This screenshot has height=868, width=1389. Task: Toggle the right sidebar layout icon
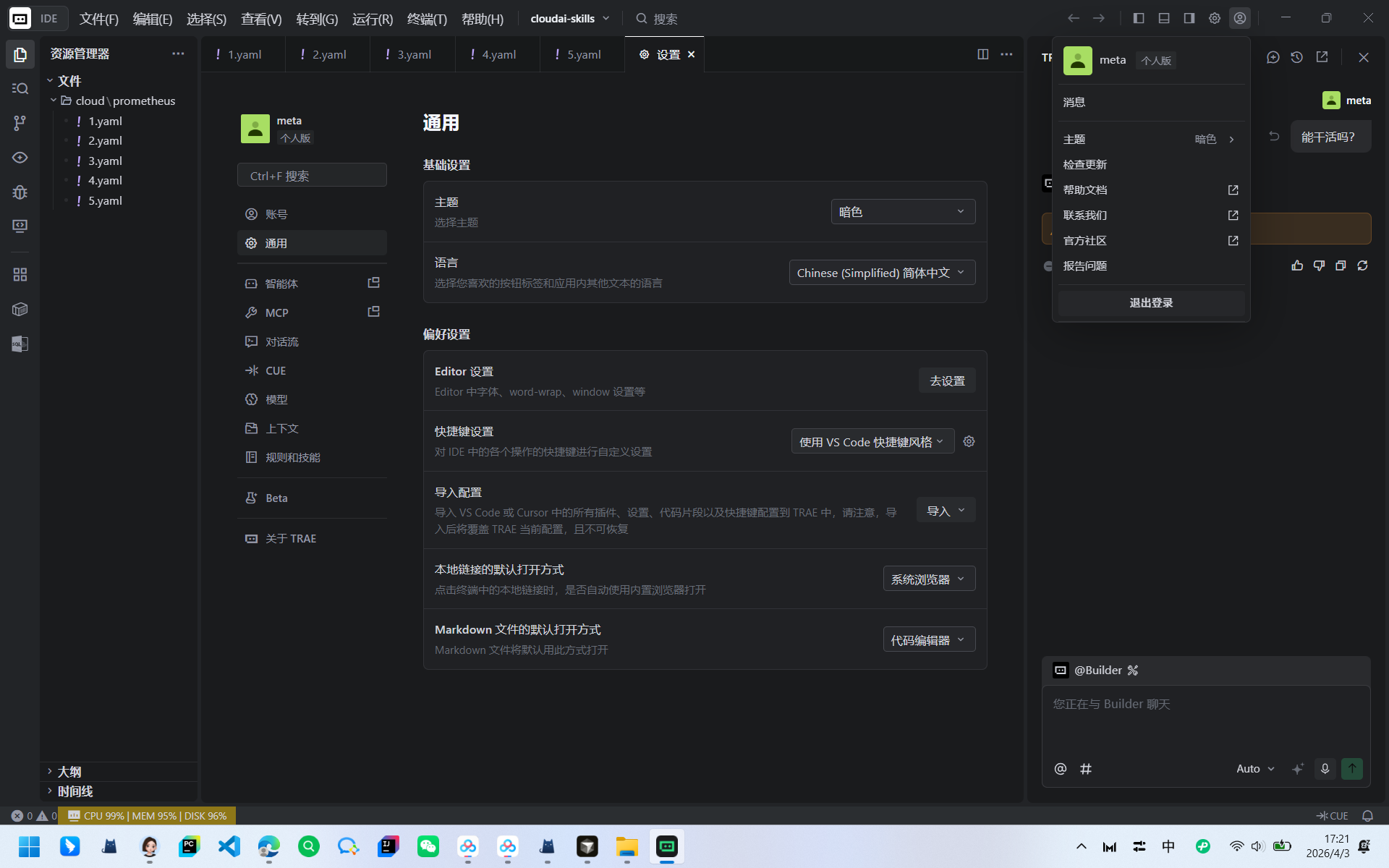[1189, 18]
